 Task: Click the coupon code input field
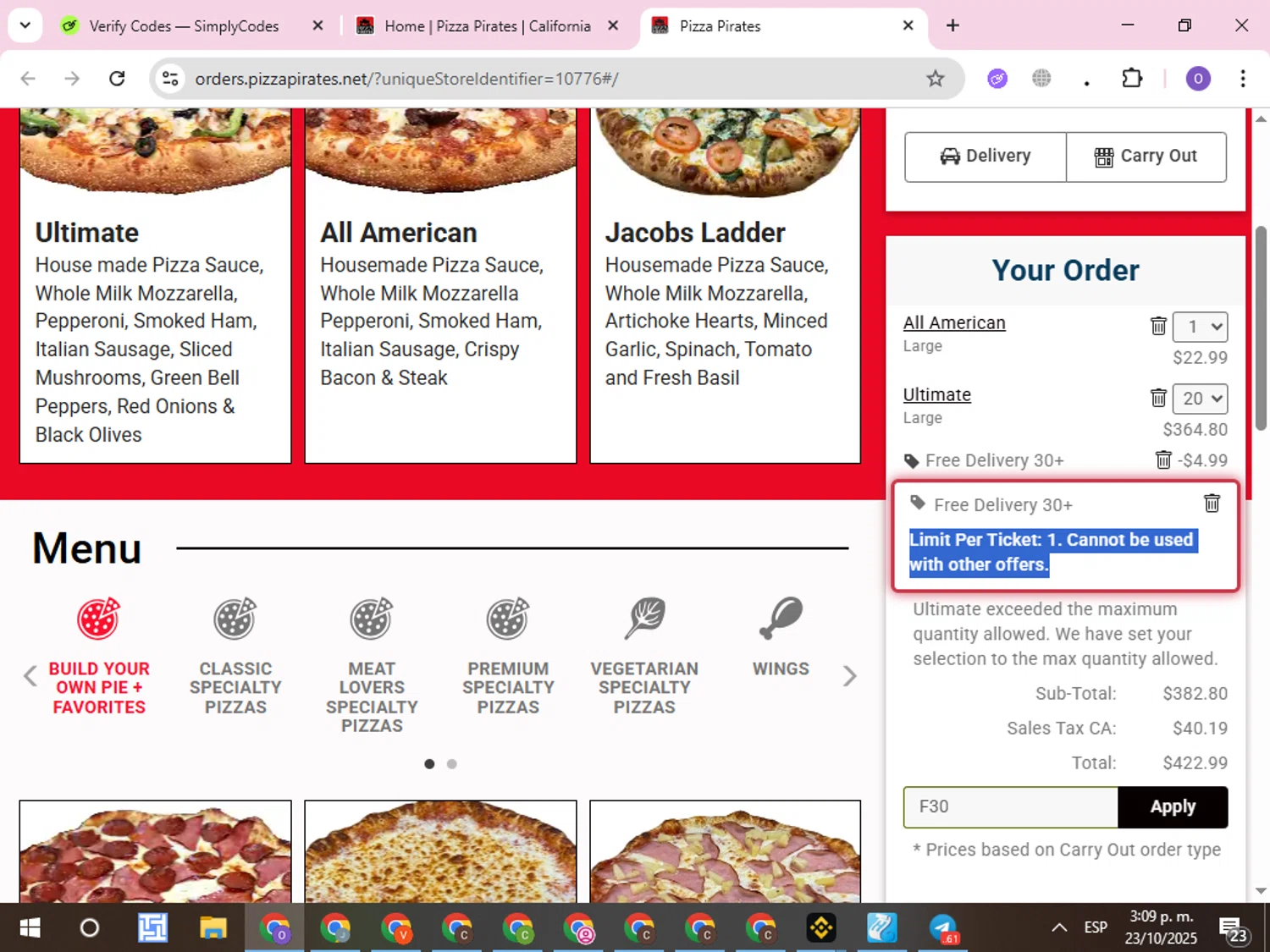[x=1010, y=806]
